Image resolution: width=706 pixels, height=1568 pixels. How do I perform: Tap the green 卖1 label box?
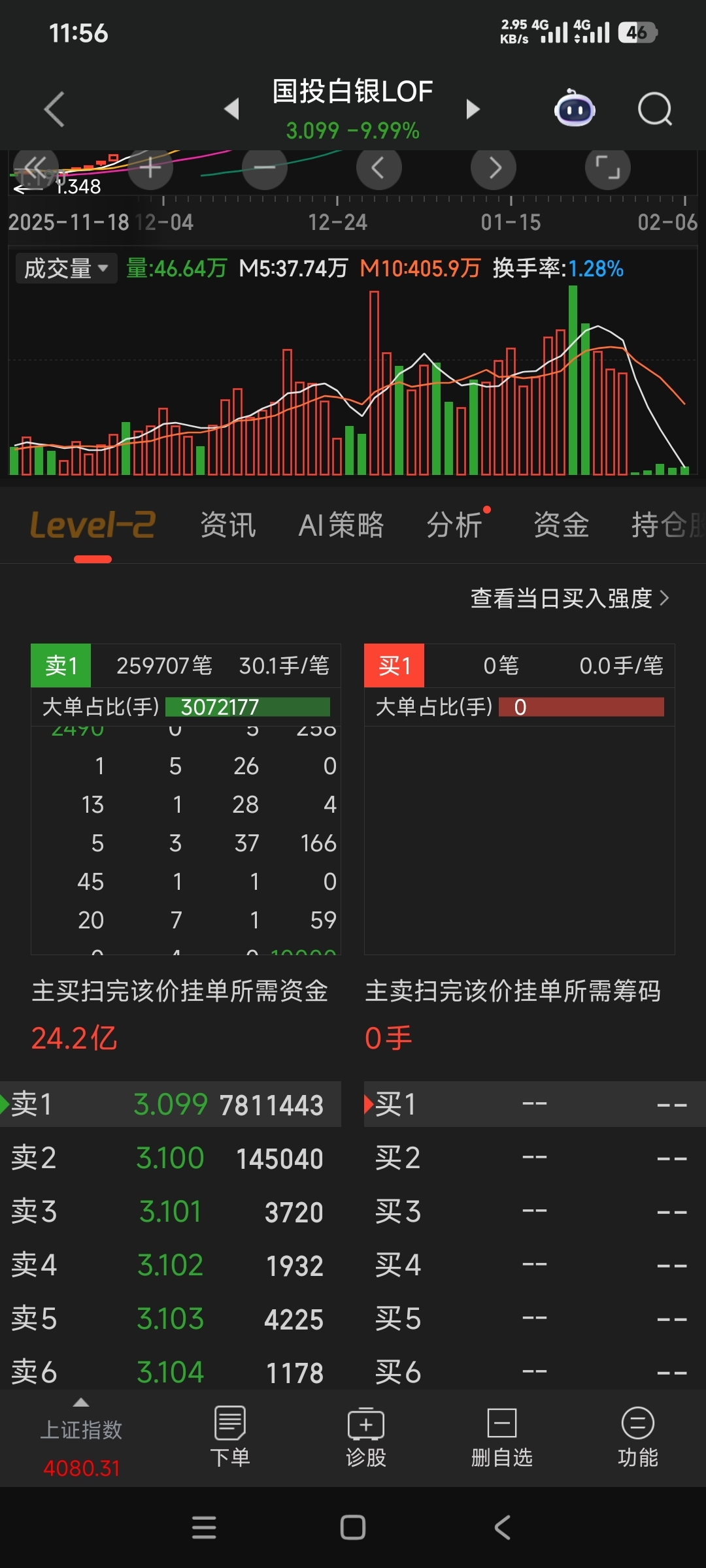pyautogui.click(x=61, y=666)
